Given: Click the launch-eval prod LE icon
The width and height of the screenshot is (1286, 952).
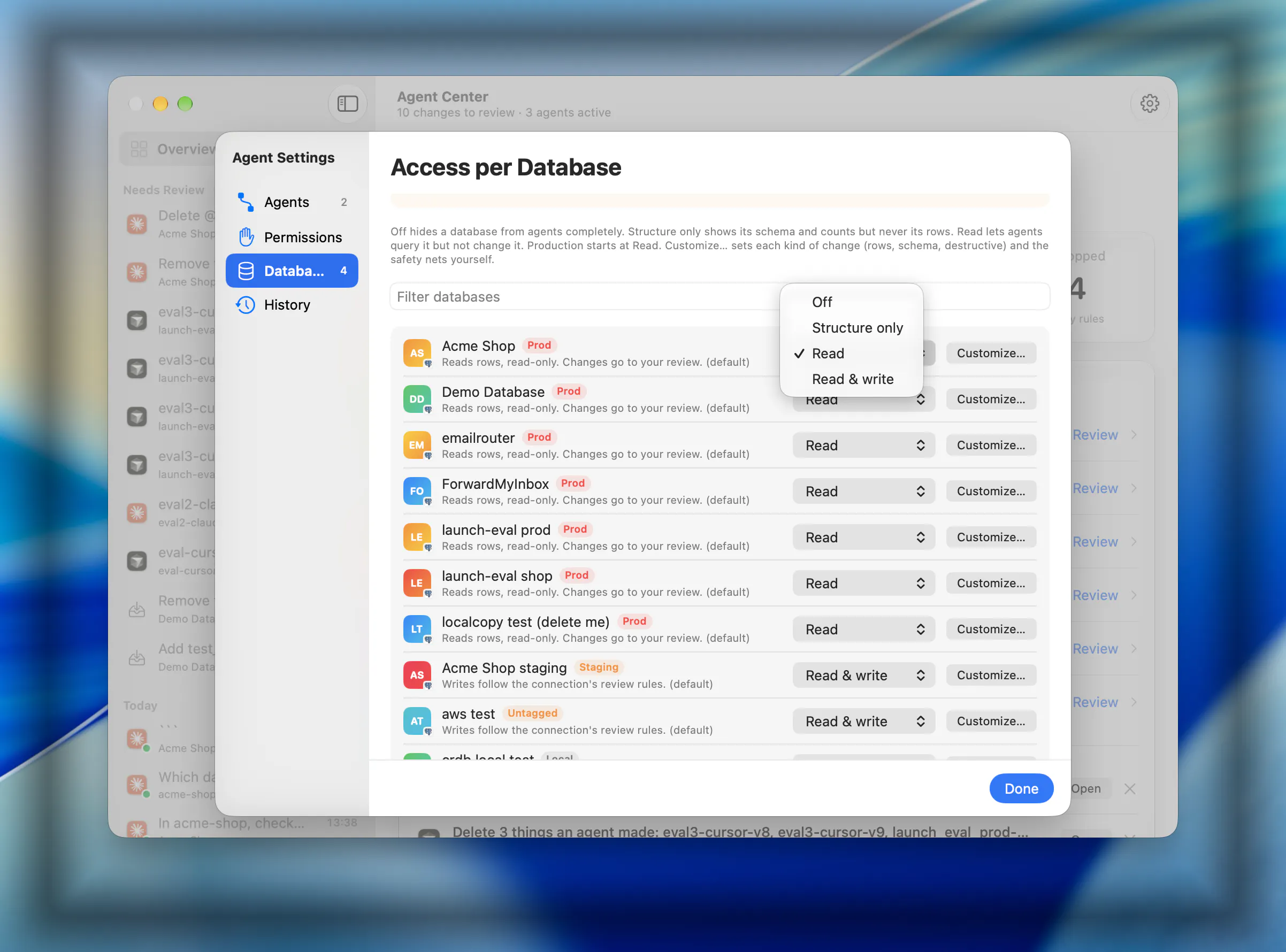Looking at the screenshot, I should click(417, 537).
